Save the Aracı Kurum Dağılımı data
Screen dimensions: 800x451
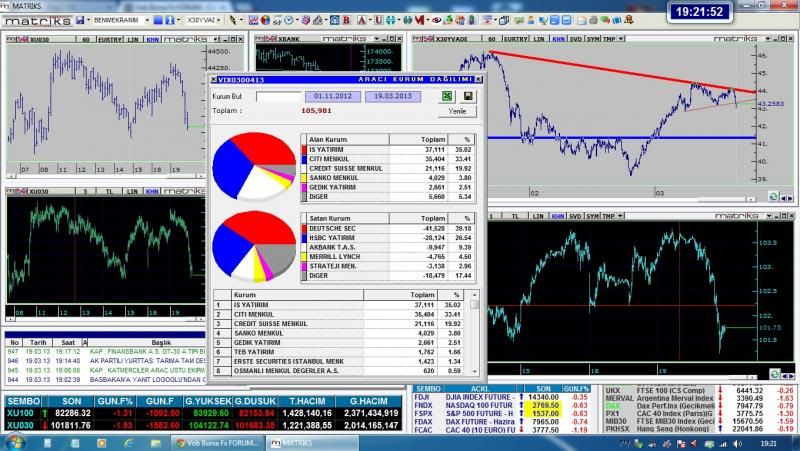tap(468, 96)
